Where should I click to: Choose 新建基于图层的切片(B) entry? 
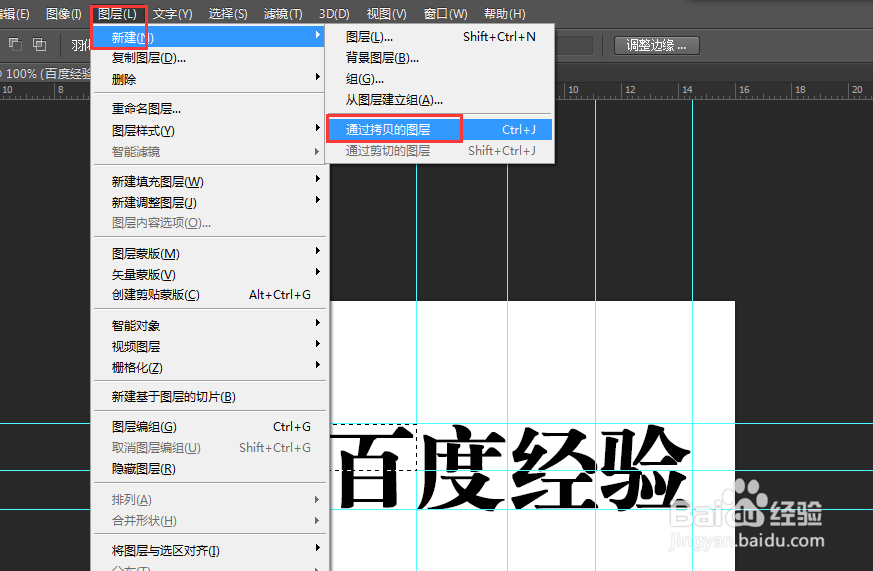coord(209,397)
